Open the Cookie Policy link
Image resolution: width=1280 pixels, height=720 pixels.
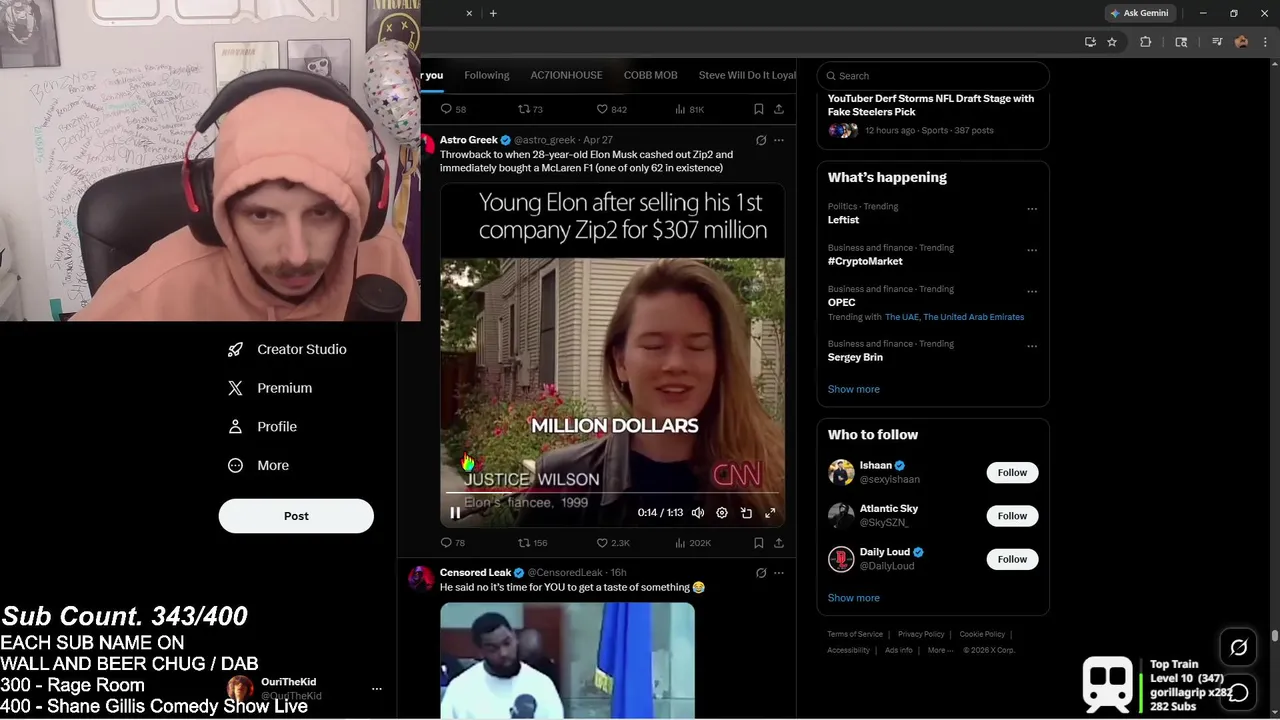[982, 634]
